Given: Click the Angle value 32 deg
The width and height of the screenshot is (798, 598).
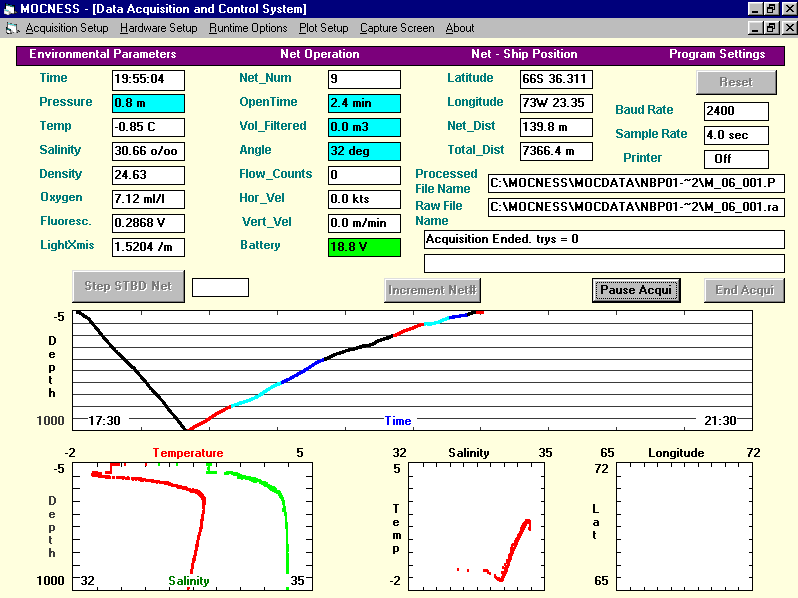Looking at the screenshot, I should [364, 151].
